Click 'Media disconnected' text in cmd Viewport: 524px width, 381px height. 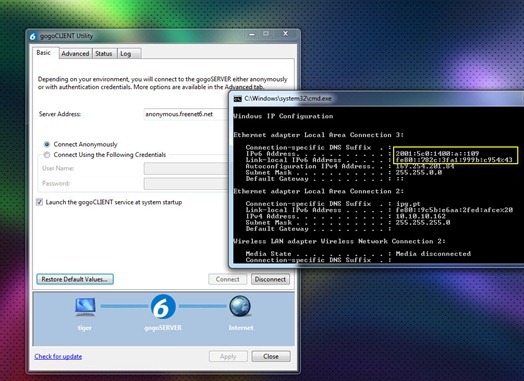pos(433,254)
